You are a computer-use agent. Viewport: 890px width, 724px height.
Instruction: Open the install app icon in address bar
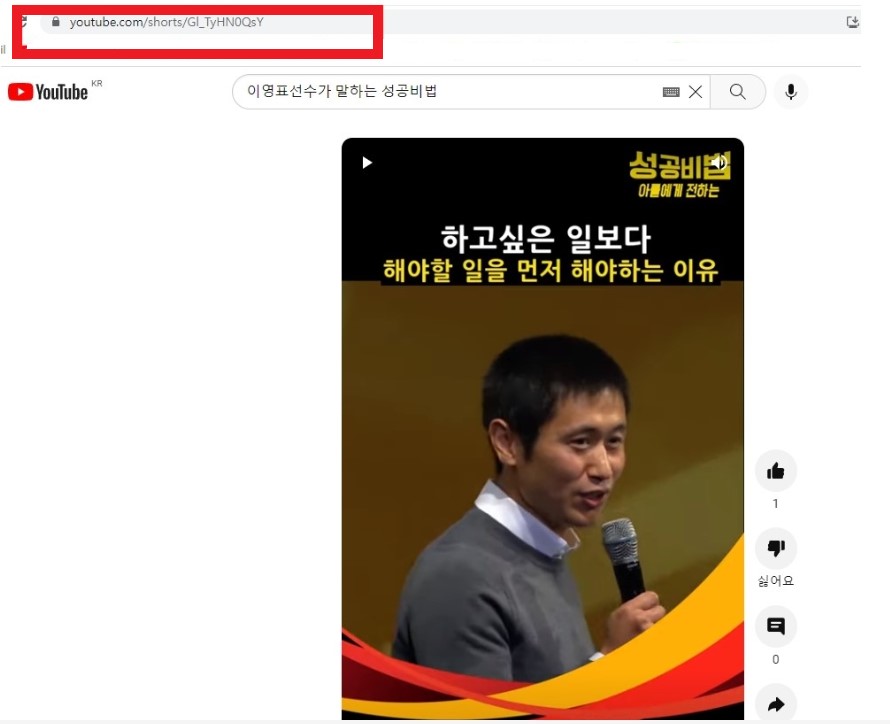(x=852, y=22)
